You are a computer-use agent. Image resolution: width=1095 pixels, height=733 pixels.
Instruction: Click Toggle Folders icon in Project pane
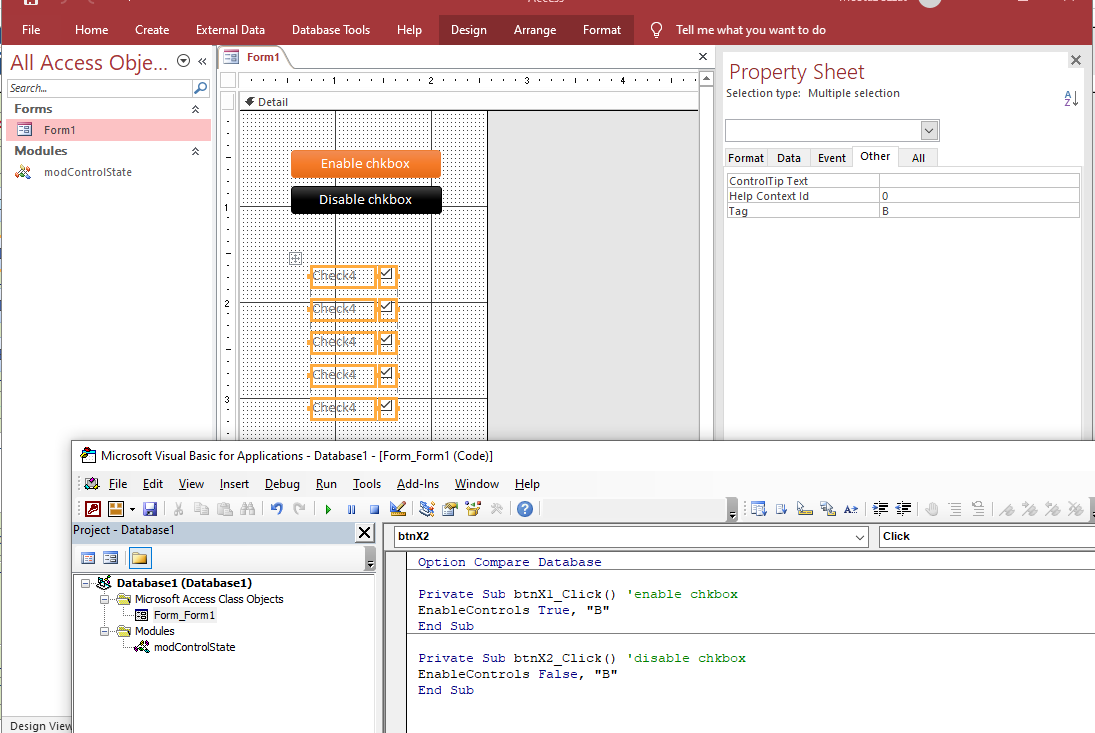point(139,558)
